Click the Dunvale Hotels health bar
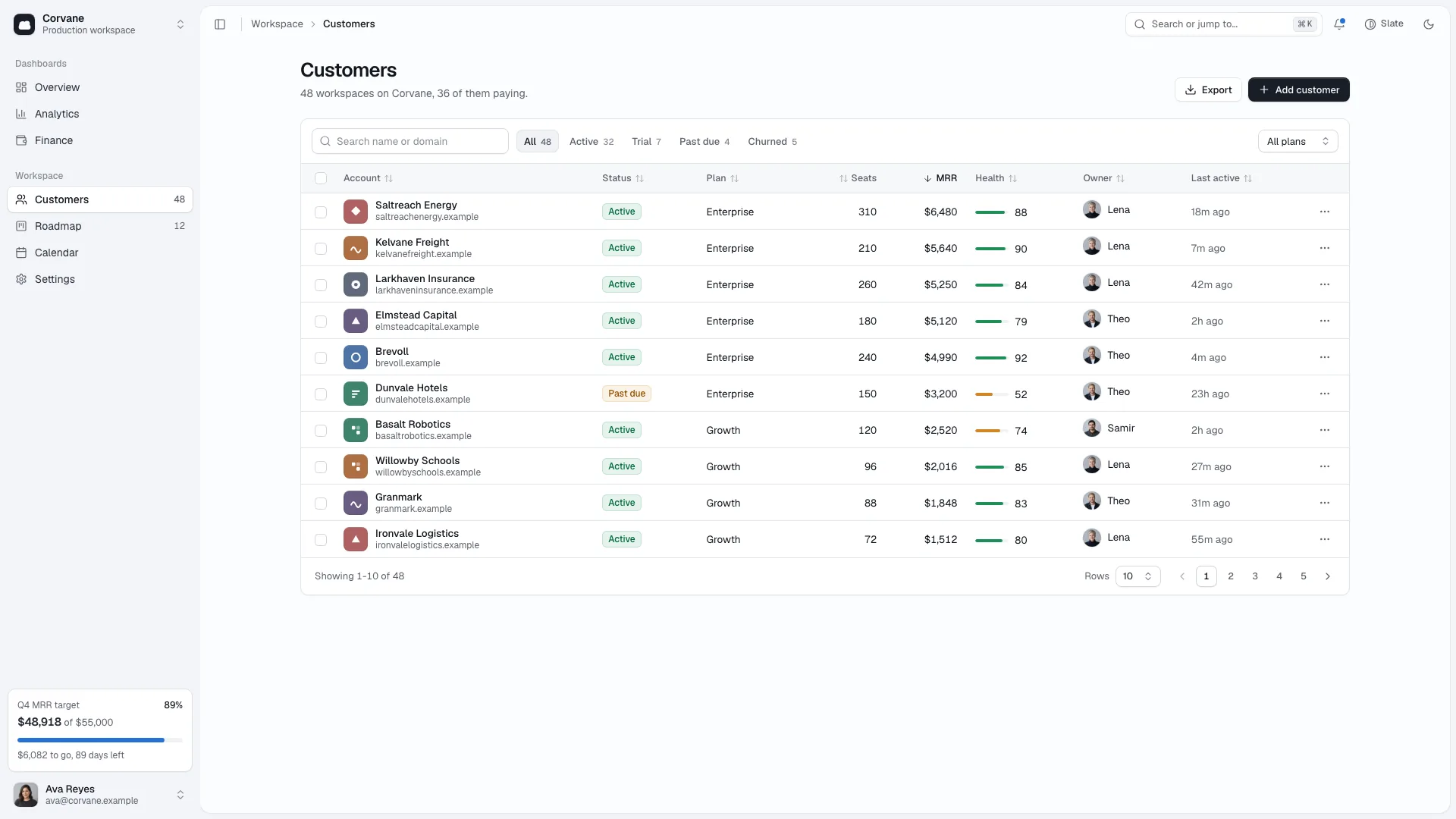 991,394
